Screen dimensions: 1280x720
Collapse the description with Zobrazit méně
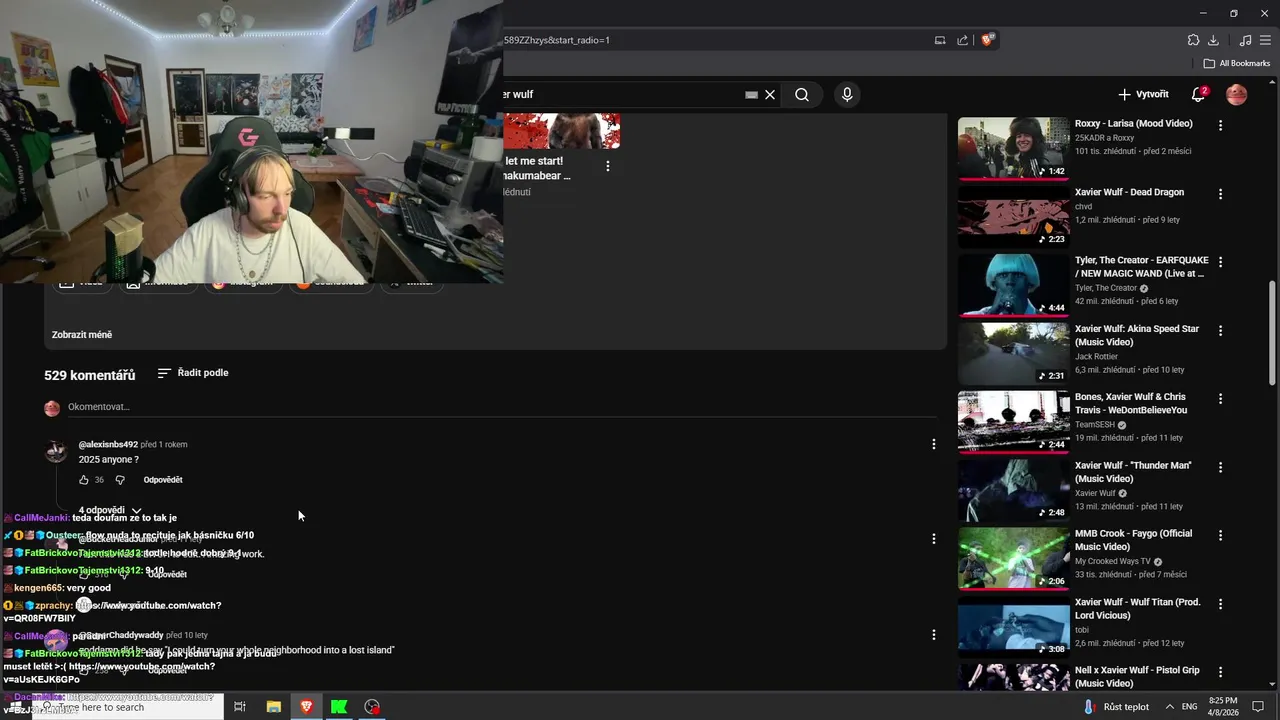coord(82,335)
